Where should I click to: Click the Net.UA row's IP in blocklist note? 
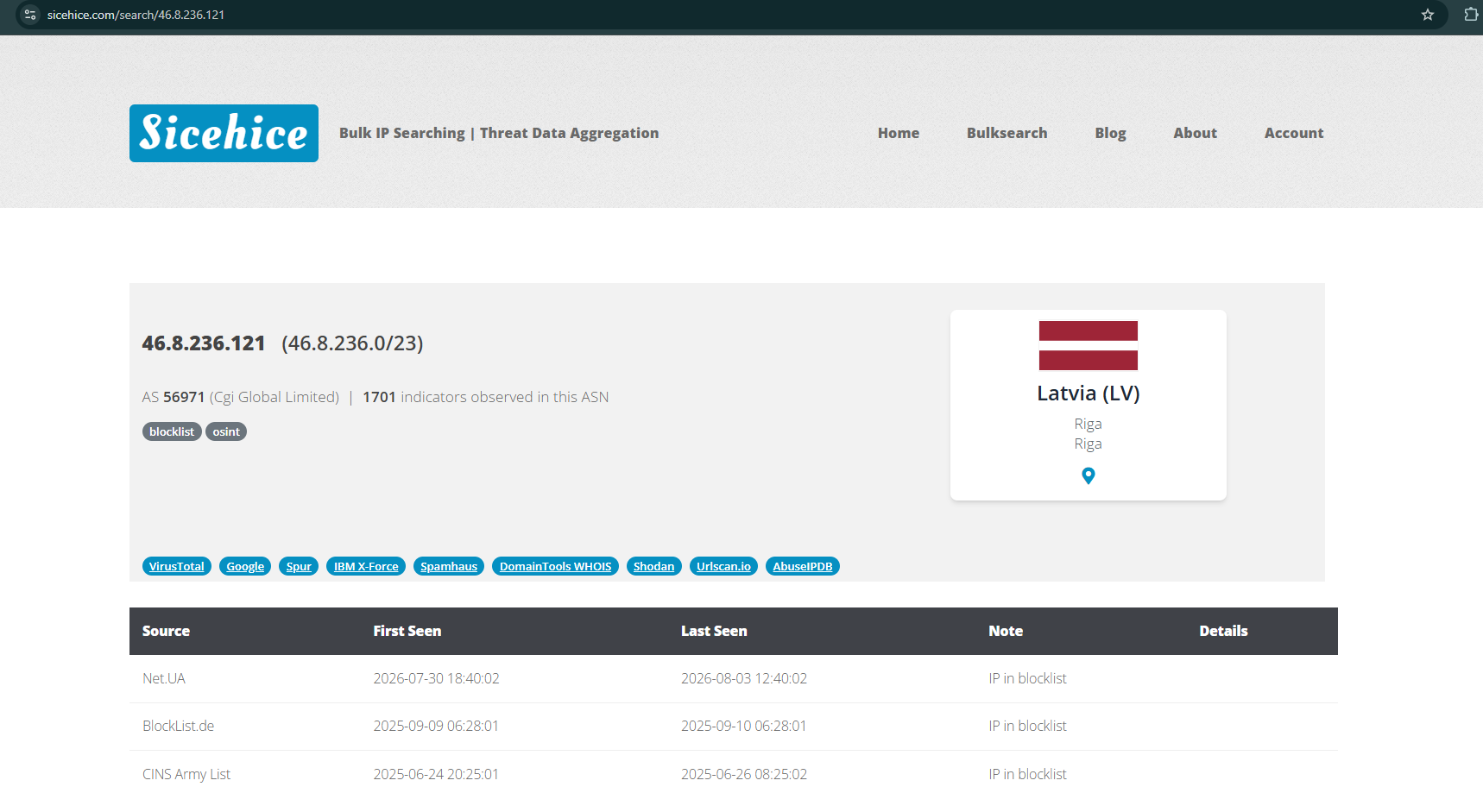(x=1027, y=678)
